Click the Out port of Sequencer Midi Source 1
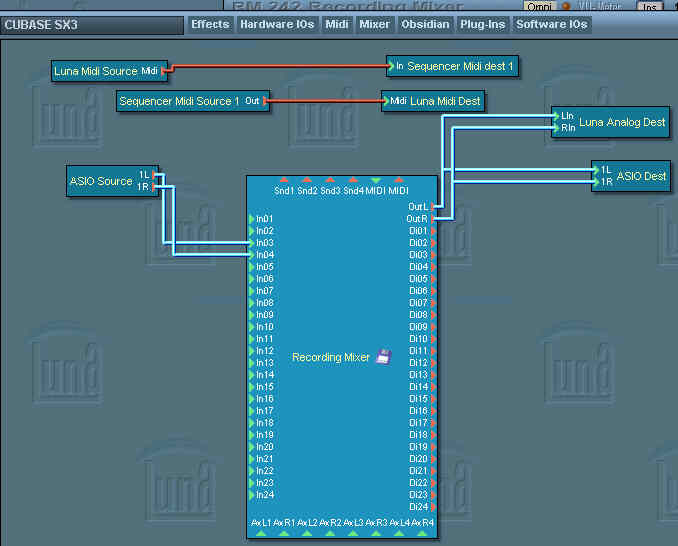This screenshot has width=678, height=546. coord(265,101)
